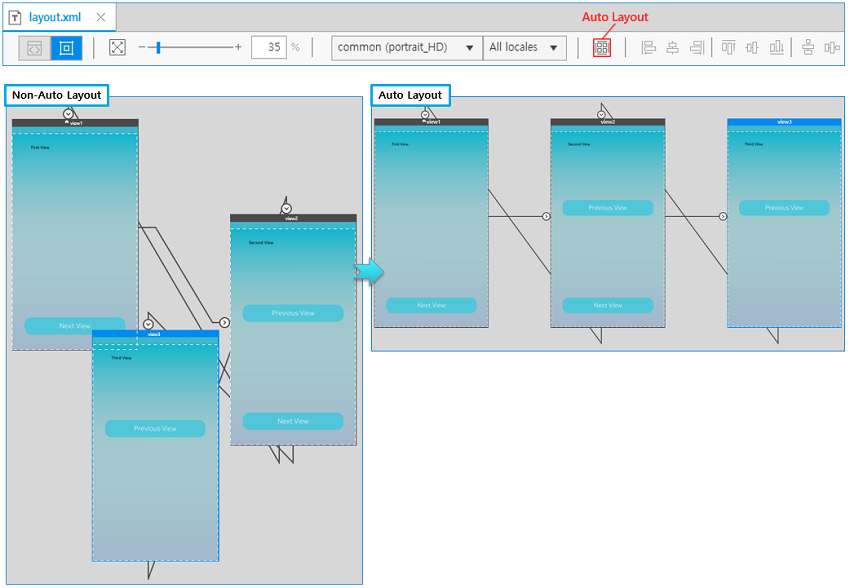The height and width of the screenshot is (588, 850).
Task: Click the Fit to Window zoom icon
Action: point(117,47)
